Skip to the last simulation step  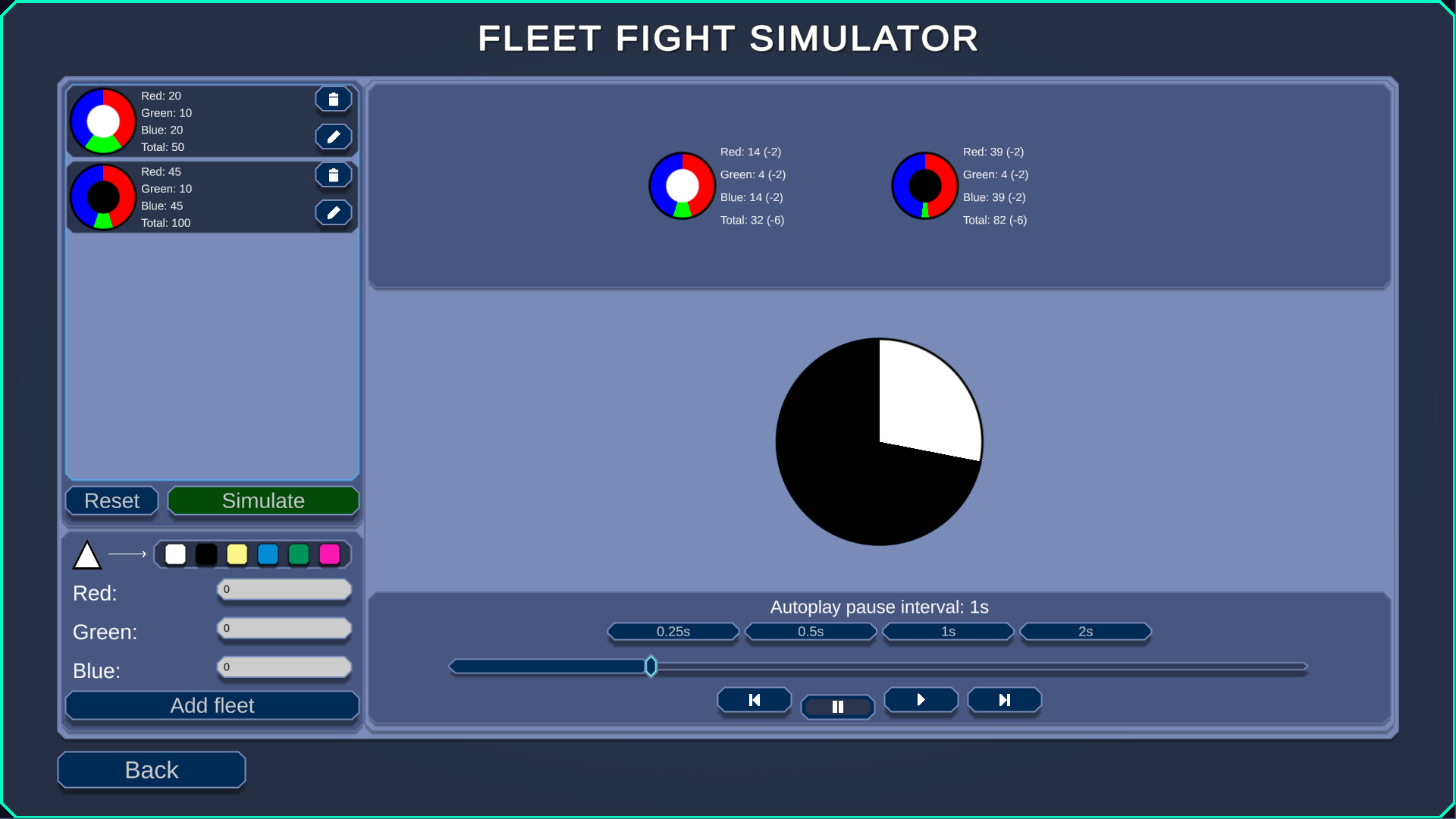pyautogui.click(x=1005, y=700)
